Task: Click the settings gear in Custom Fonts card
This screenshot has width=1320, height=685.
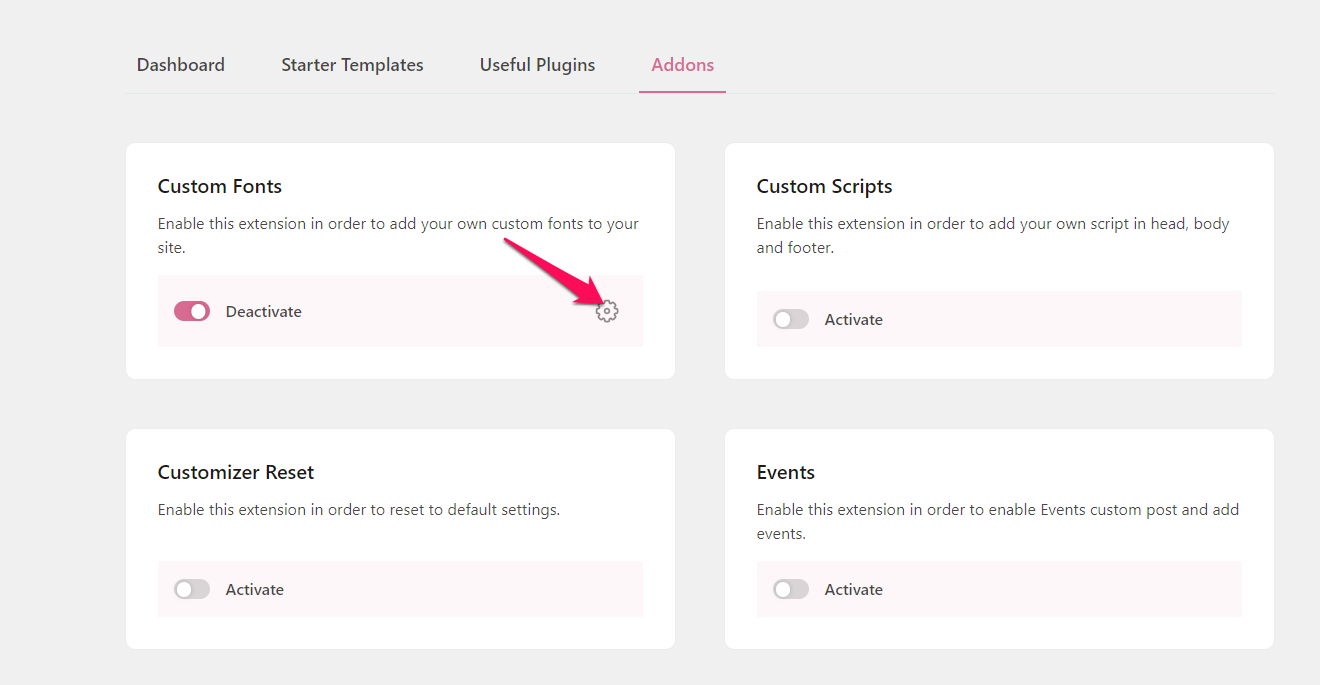Action: [x=607, y=311]
